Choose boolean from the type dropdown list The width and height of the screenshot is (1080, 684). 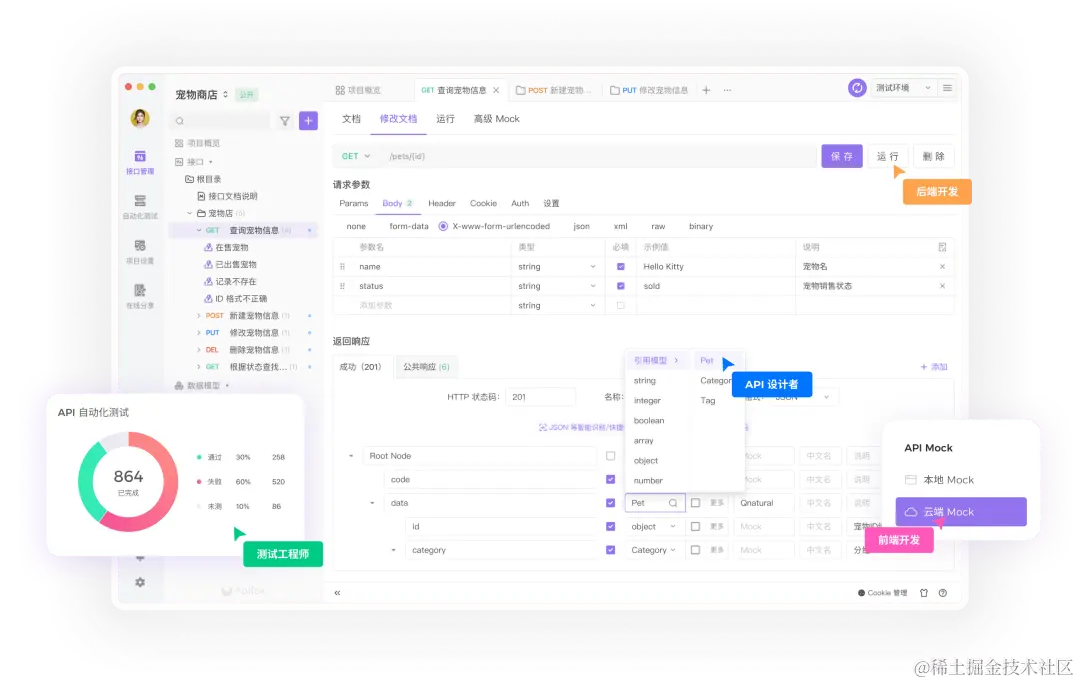pyautogui.click(x=649, y=420)
